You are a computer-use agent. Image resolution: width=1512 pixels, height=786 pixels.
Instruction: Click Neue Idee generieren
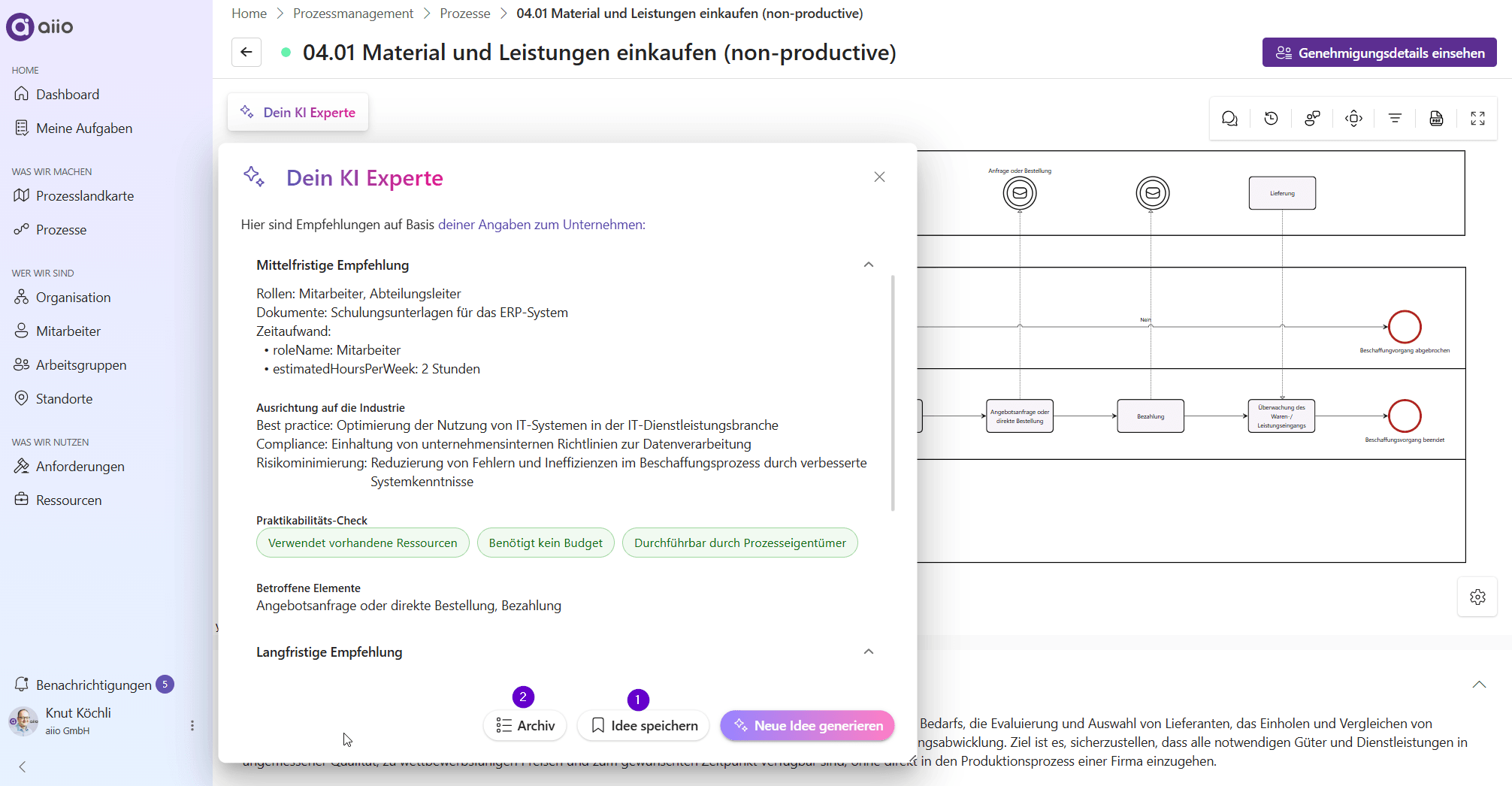[x=807, y=725]
